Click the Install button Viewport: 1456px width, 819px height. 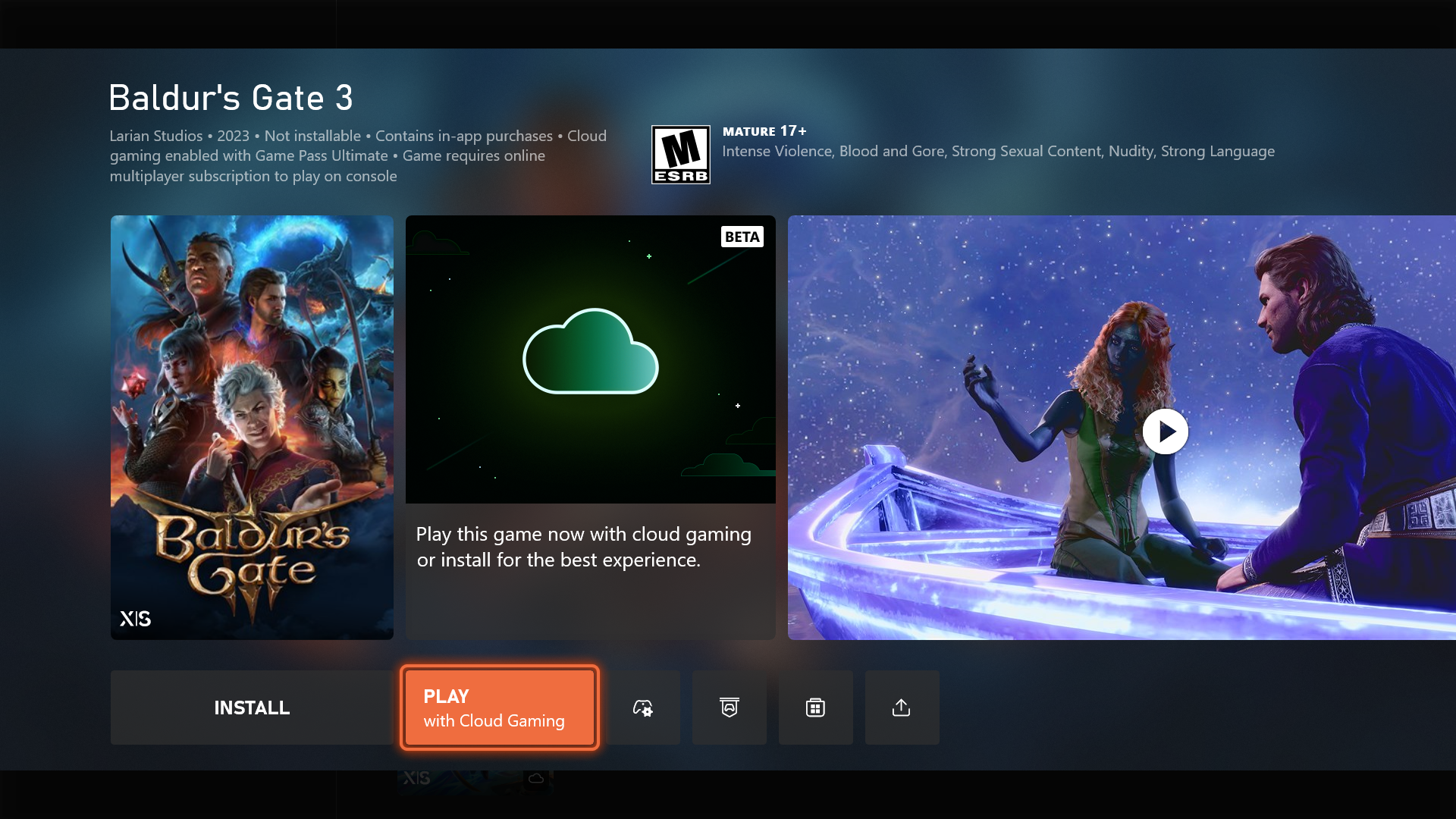(x=252, y=707)
